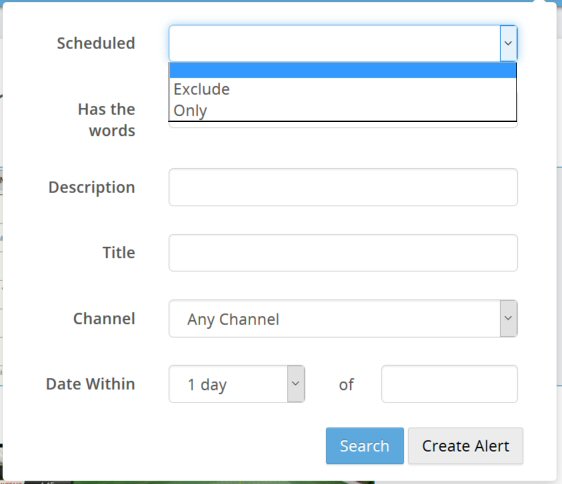Viewport: 562px width, 484px height.
Task: Click the date field after 'of'
Action: (449, 384)
